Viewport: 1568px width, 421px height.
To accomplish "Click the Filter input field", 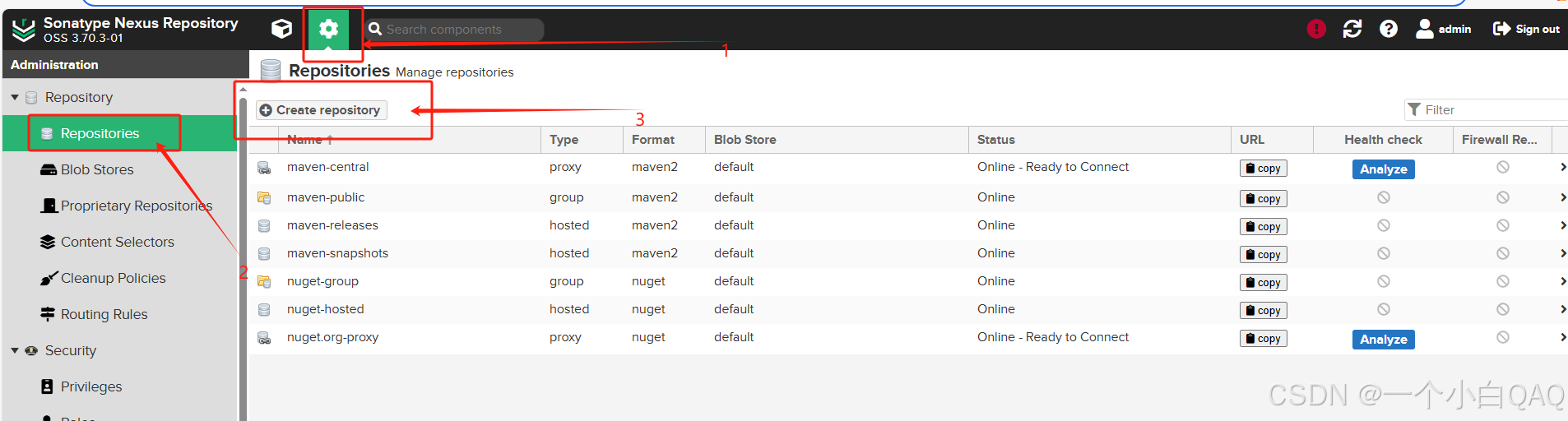I will click(1486, 109).
